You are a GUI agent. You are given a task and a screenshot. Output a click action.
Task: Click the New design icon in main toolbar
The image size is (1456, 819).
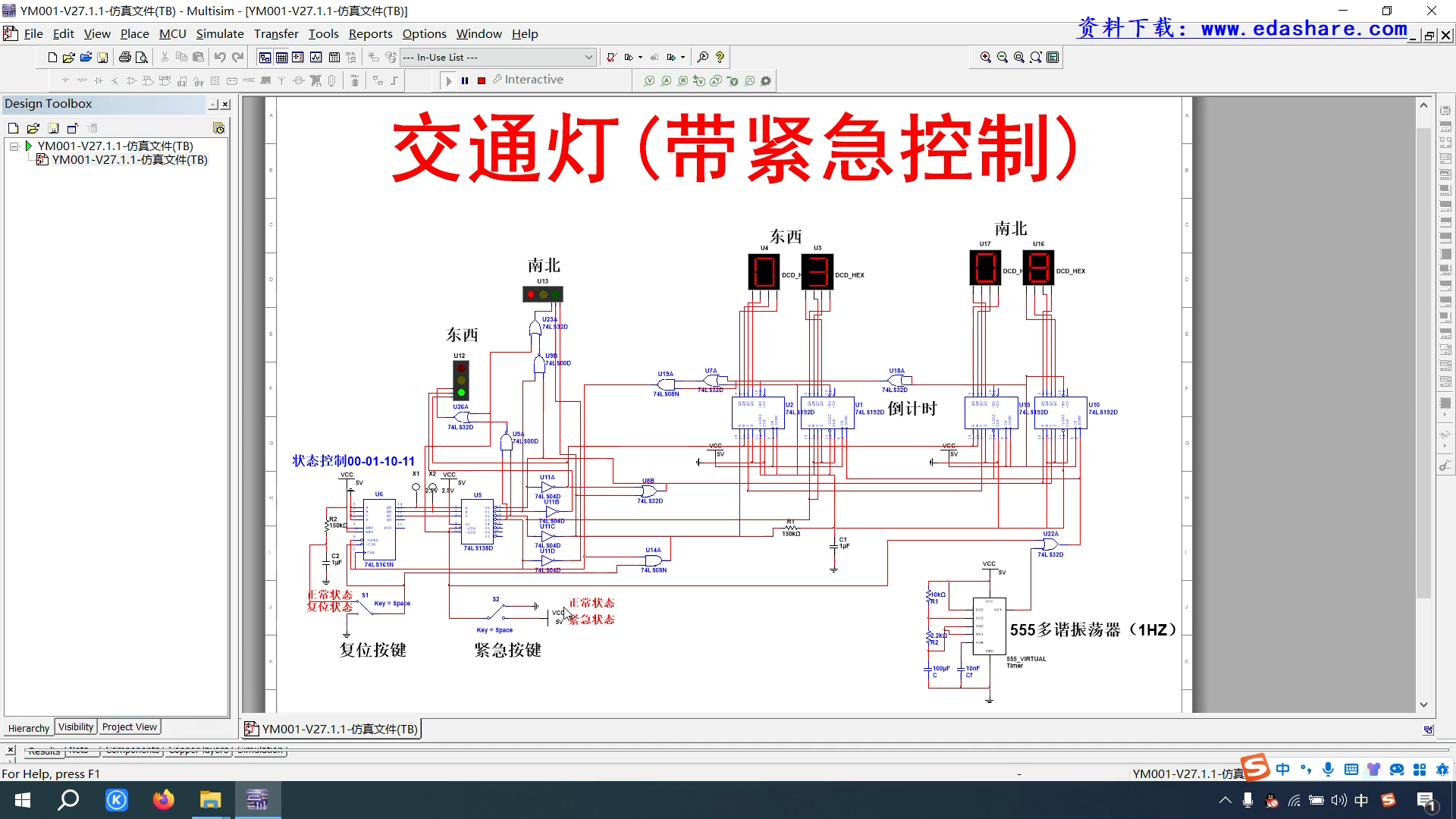(52, 57)
